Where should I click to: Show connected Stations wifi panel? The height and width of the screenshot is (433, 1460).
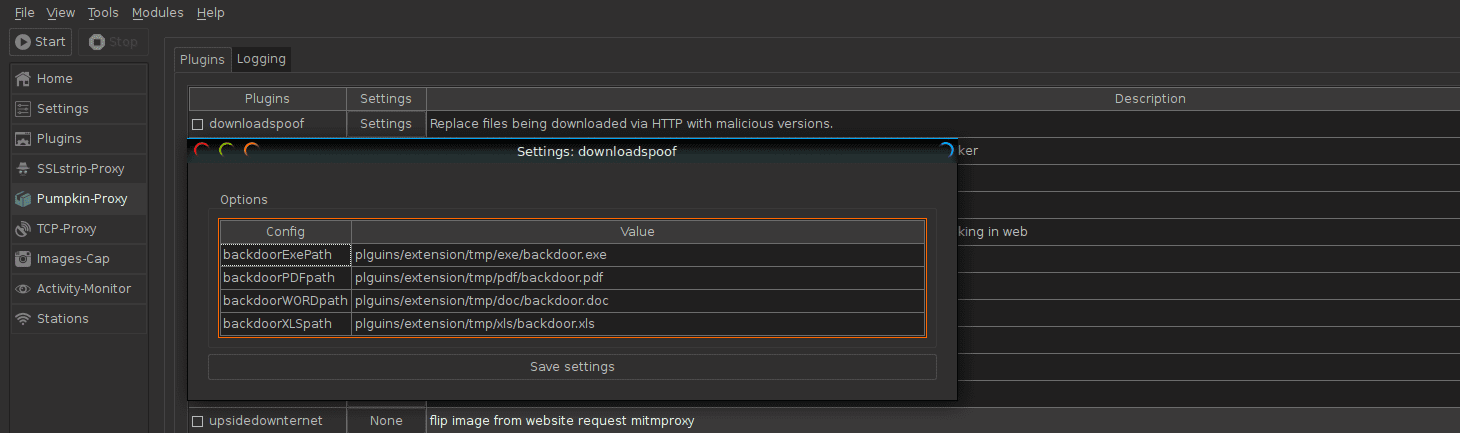62,319
